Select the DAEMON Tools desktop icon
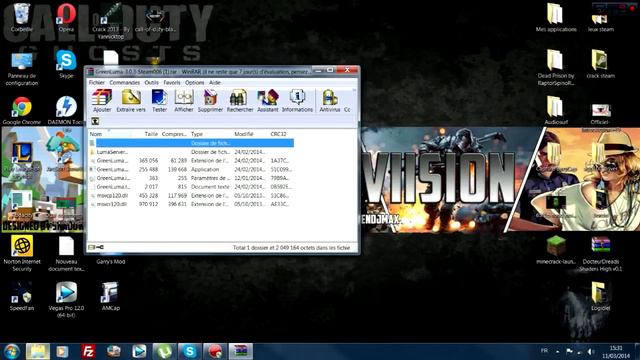Viewport: 640px width, 360px height. click(x=66, y=110)
